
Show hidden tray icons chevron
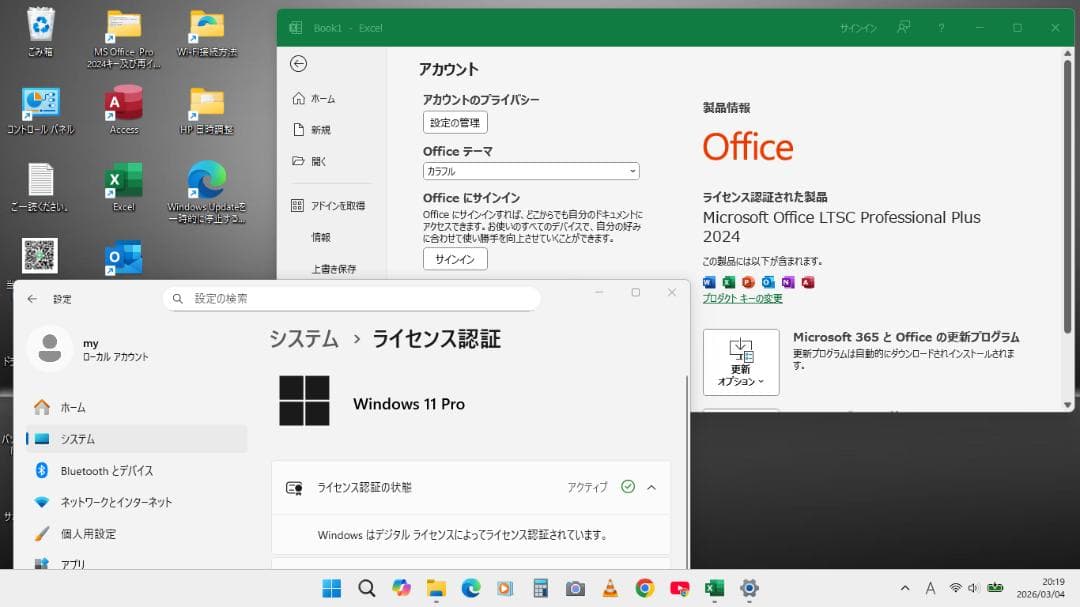click(905, 588)
